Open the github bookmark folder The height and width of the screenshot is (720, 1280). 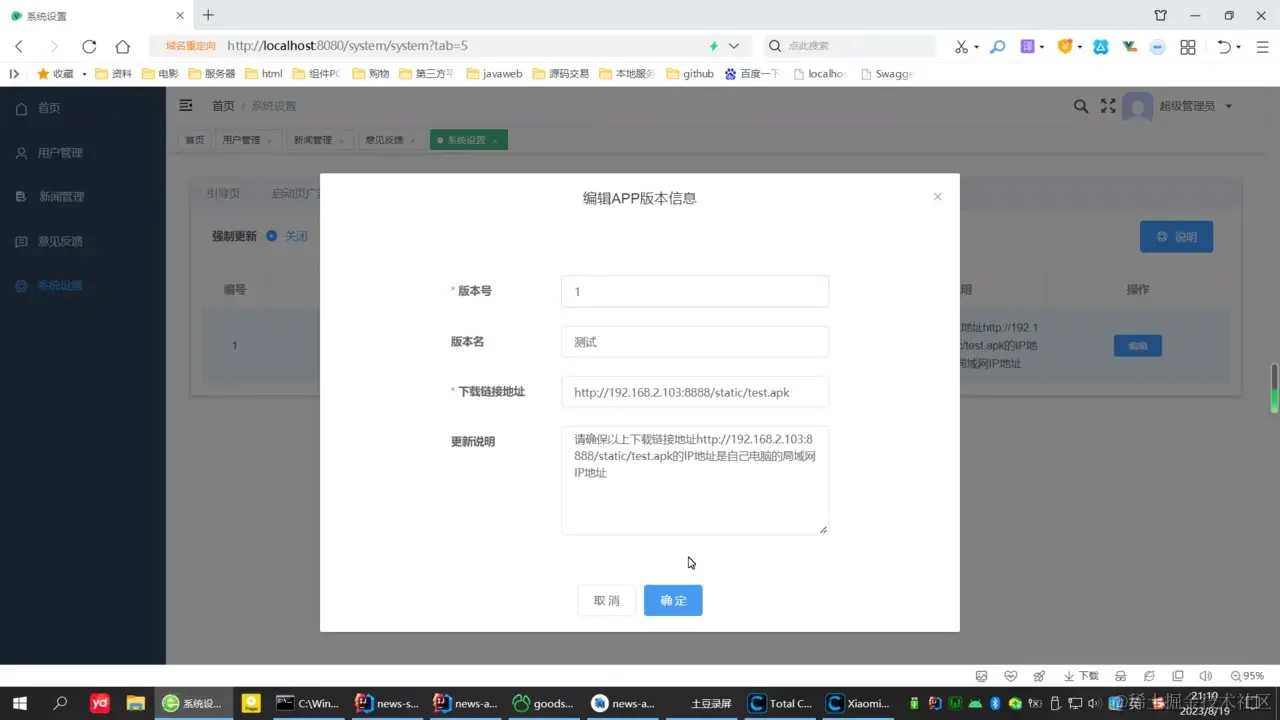coord(690,74)
